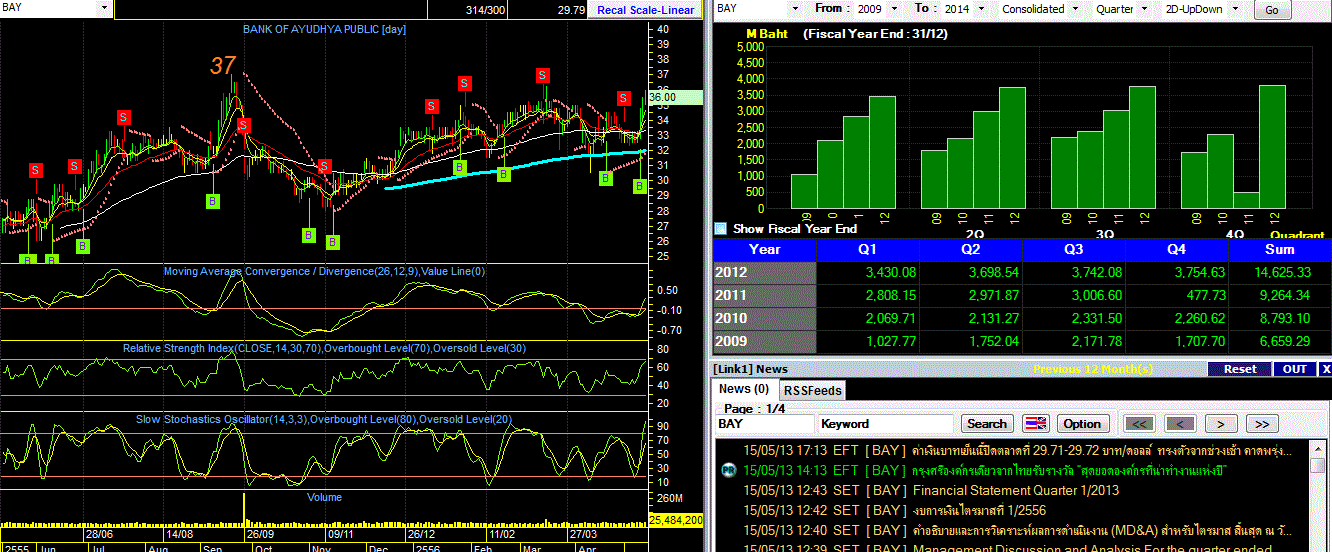The image size is (1332, 552).
Task: Click the news symbol field containing BAY
Action: pos(764,424)
